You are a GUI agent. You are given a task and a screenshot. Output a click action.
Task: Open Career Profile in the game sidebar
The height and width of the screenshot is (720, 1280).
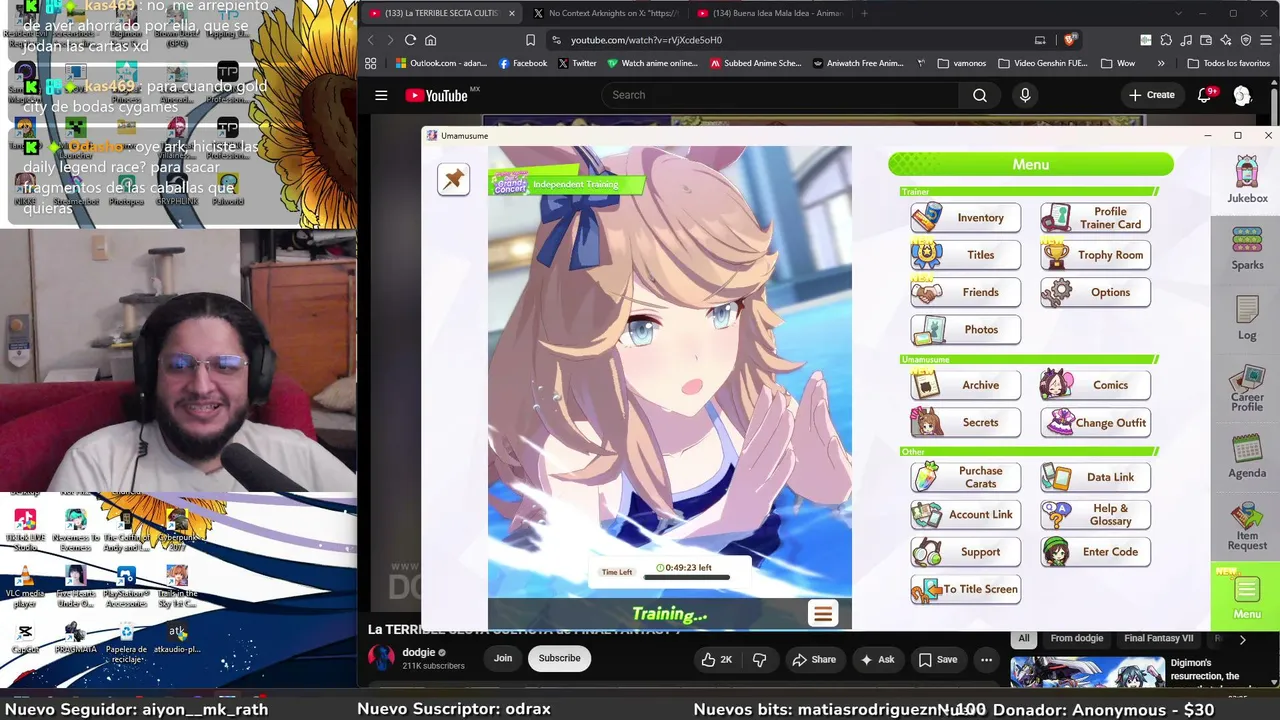[x=1247, y=388]
